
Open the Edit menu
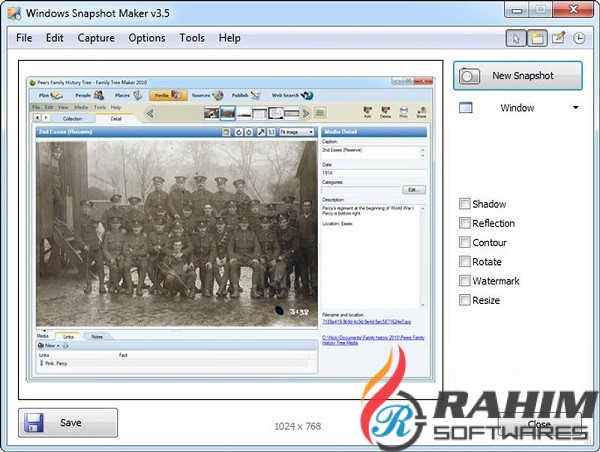pos(55,38)
